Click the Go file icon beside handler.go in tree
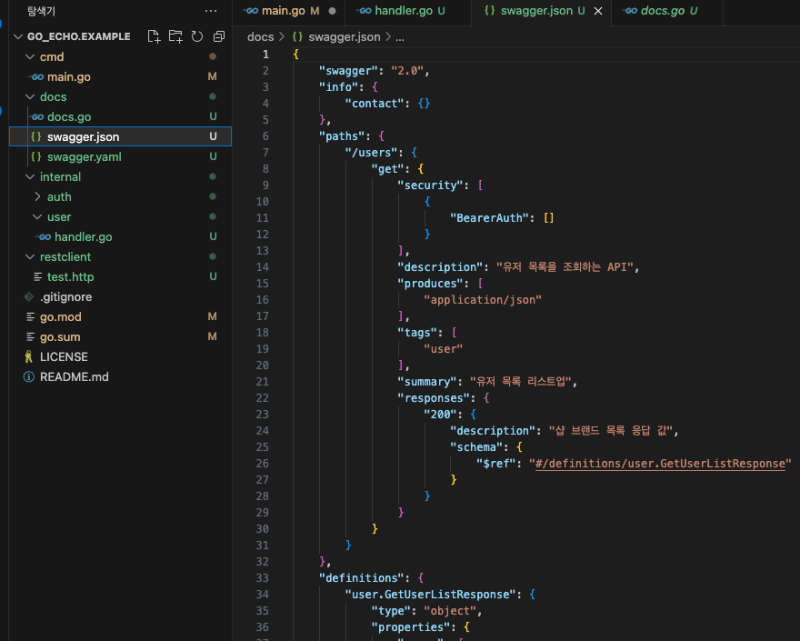 tap(43, 237)
